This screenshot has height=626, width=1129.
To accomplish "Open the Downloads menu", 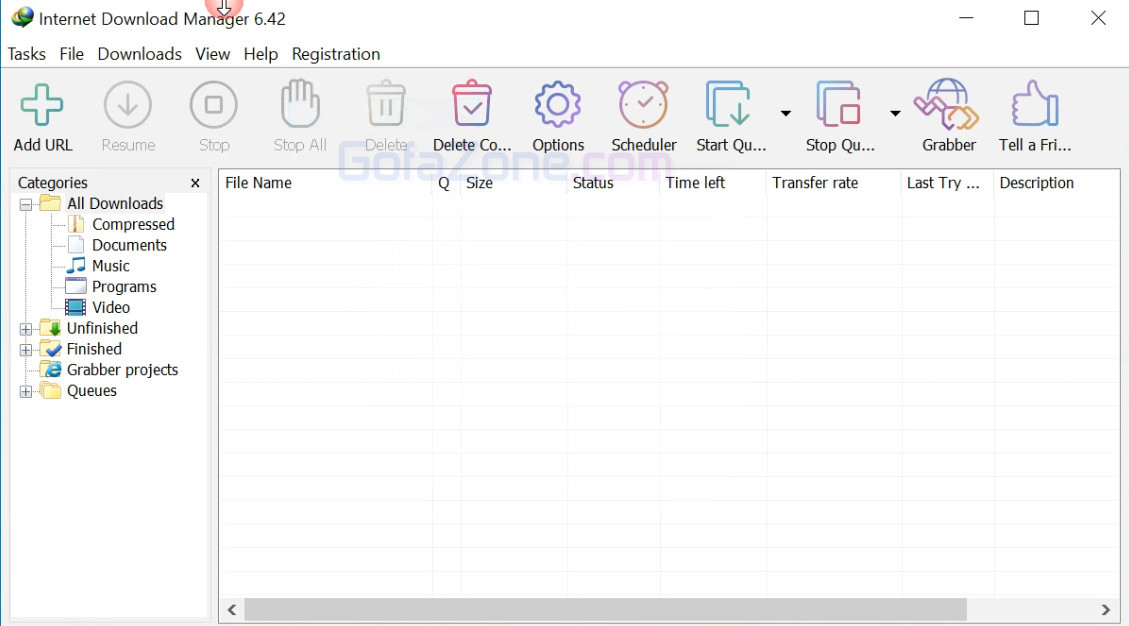I will tap(139, 54).
